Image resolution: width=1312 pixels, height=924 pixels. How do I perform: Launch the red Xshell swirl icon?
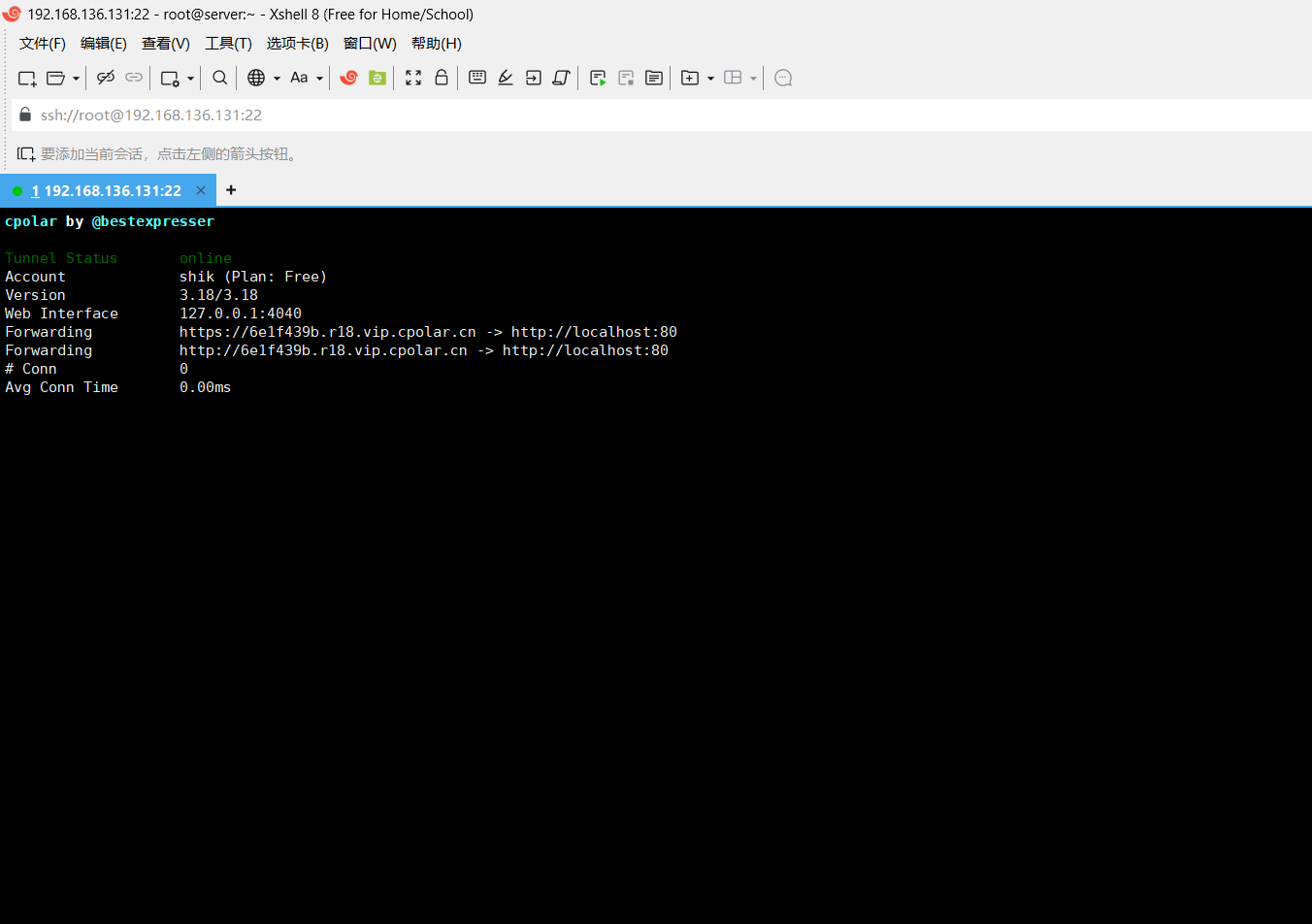coord(348,78)
